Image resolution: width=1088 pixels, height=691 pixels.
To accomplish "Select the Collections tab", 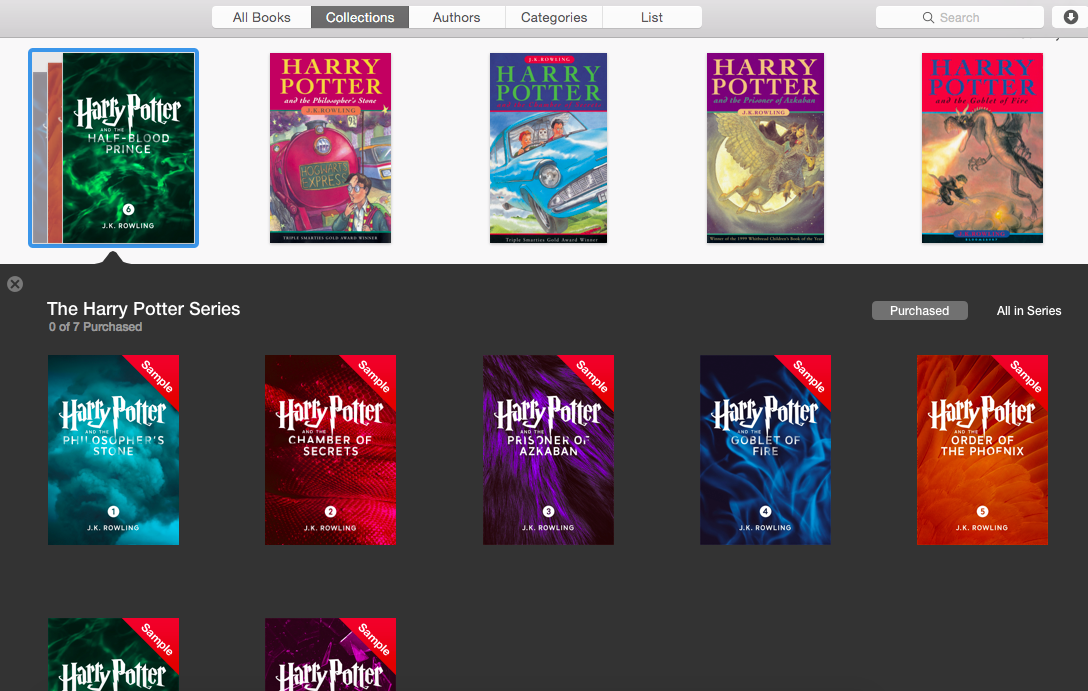I will (x=360, y=17).
